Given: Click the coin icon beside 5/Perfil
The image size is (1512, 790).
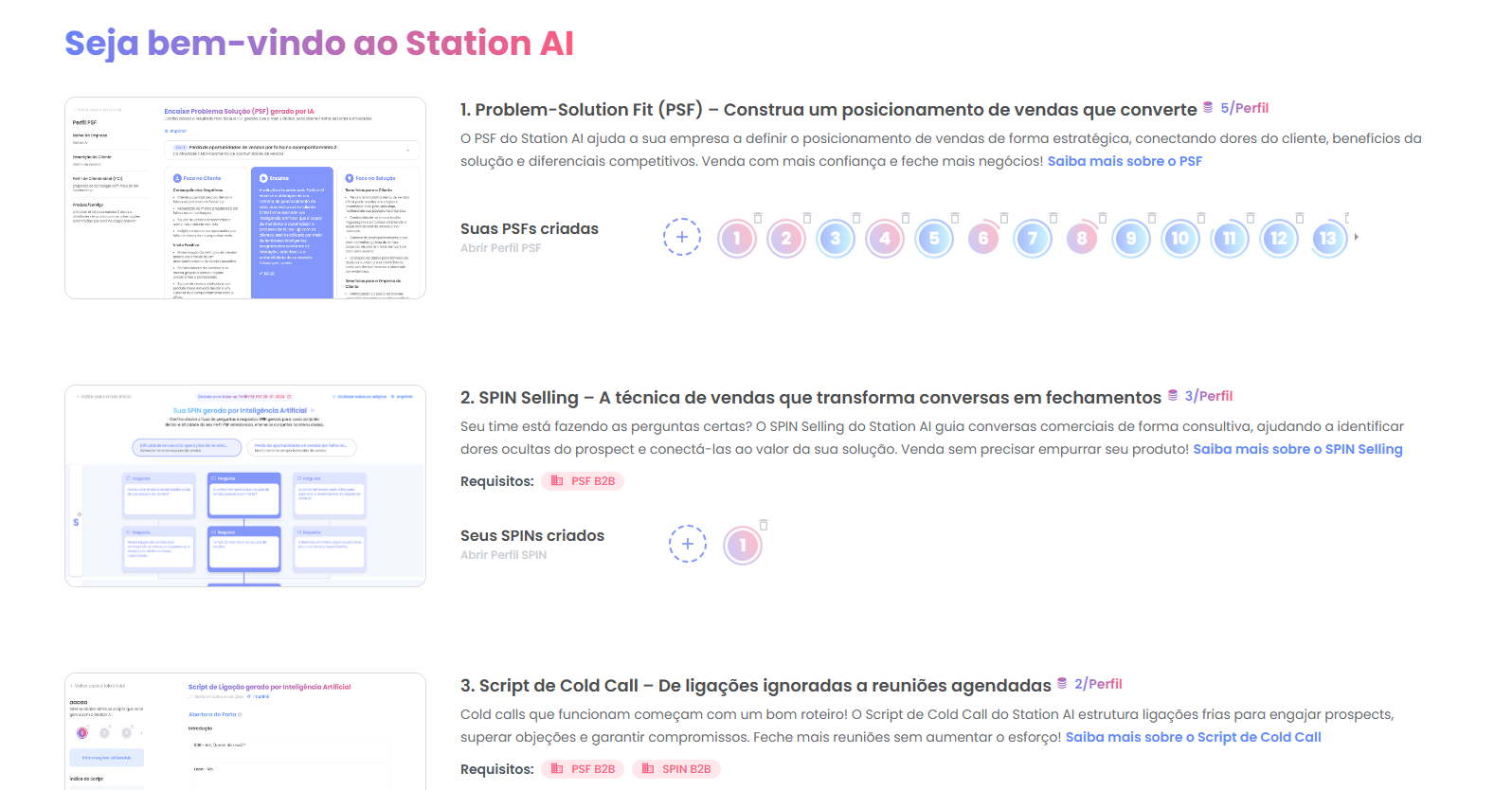Looking at the screenshot, I should (x=1208, y=108).
